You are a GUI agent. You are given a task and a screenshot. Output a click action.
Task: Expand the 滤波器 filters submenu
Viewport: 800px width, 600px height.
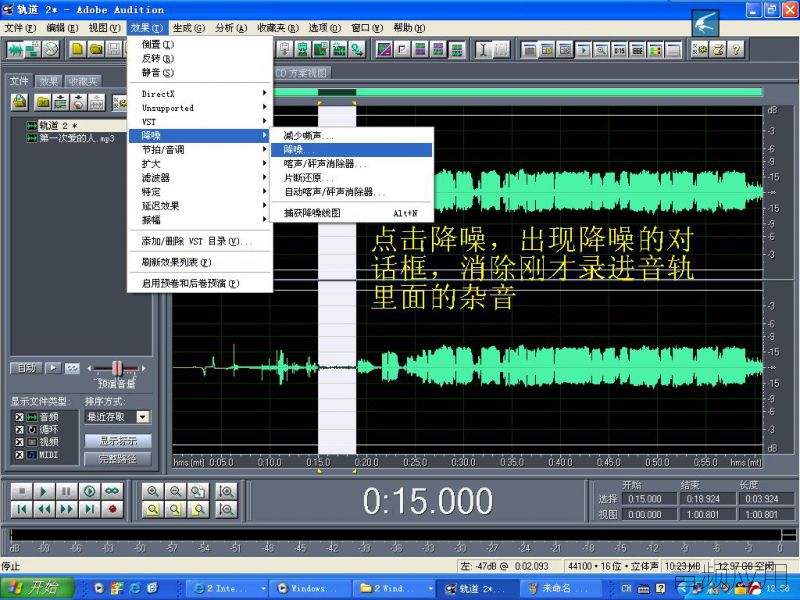199,178
